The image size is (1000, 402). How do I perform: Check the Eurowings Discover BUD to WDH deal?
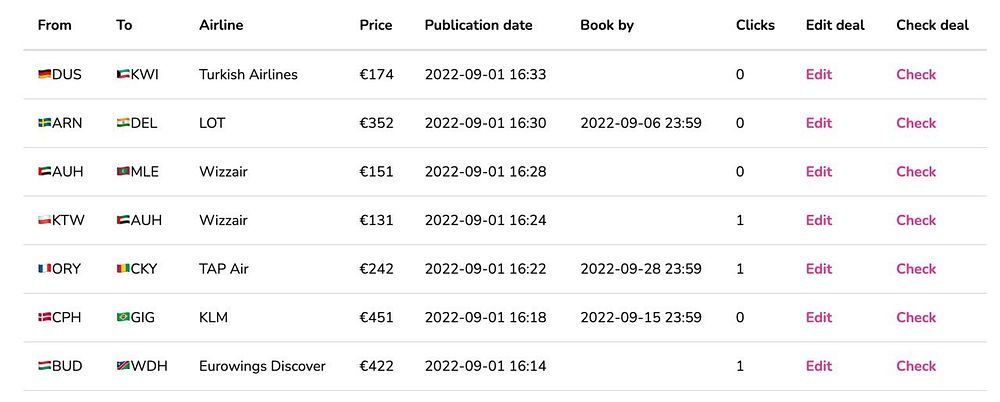(x=916, y=366)
